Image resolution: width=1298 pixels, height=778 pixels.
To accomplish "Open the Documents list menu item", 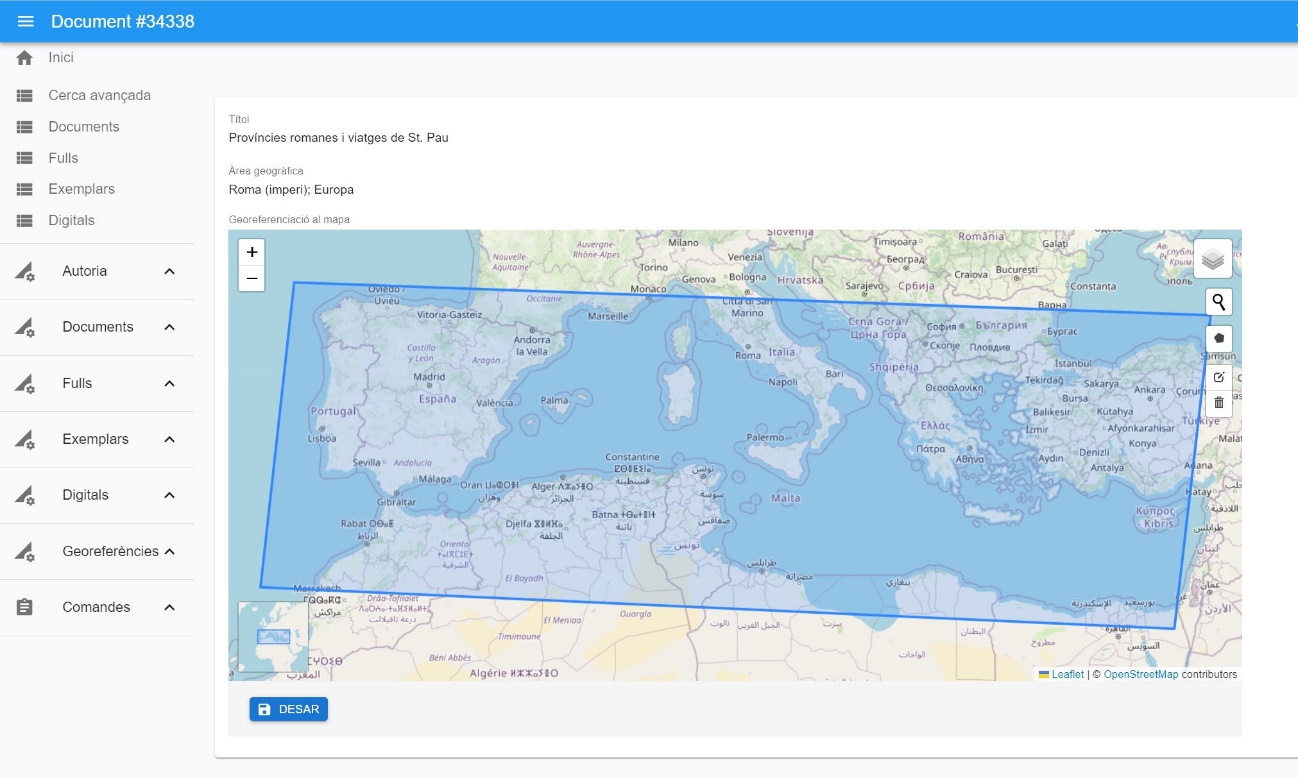I will tap(84, 127).
